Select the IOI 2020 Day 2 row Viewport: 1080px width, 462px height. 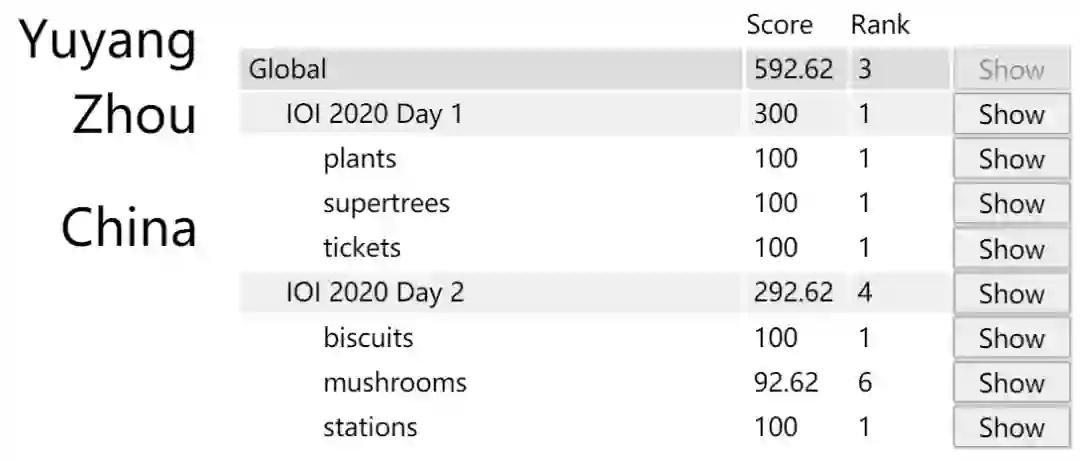coord(374,293)
